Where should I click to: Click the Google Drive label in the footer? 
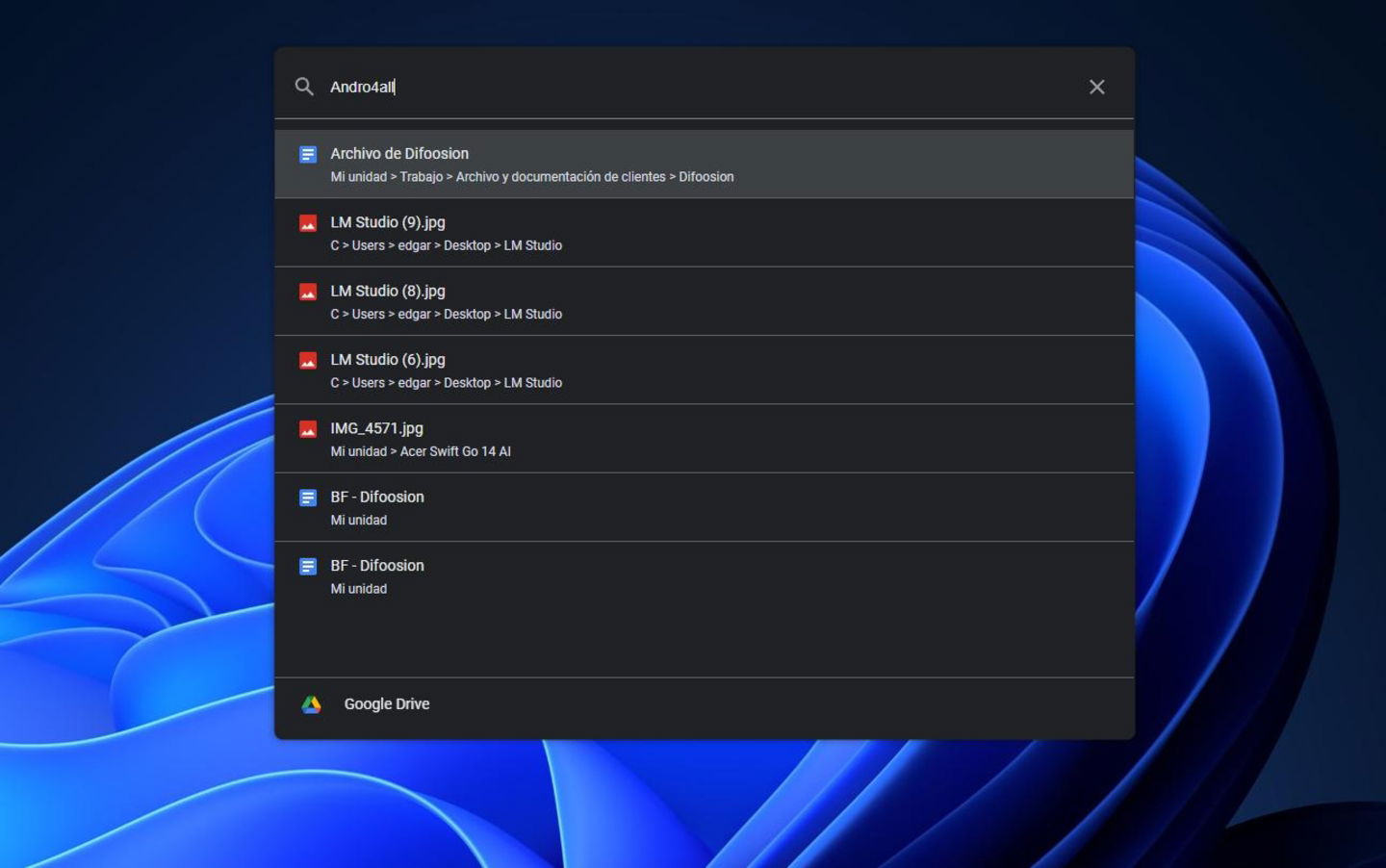[x=387, y=704]
